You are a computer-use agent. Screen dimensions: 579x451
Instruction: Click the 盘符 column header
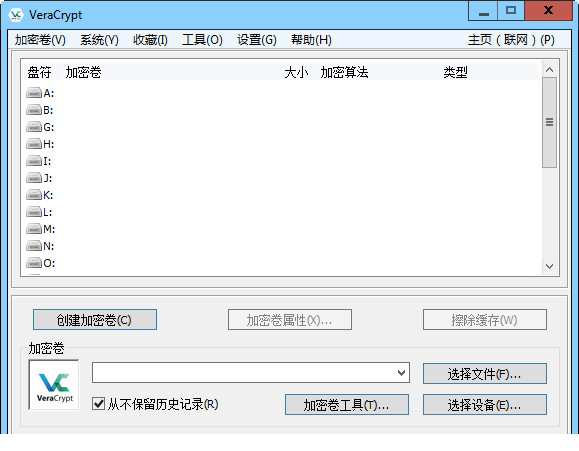click(39, 72)
